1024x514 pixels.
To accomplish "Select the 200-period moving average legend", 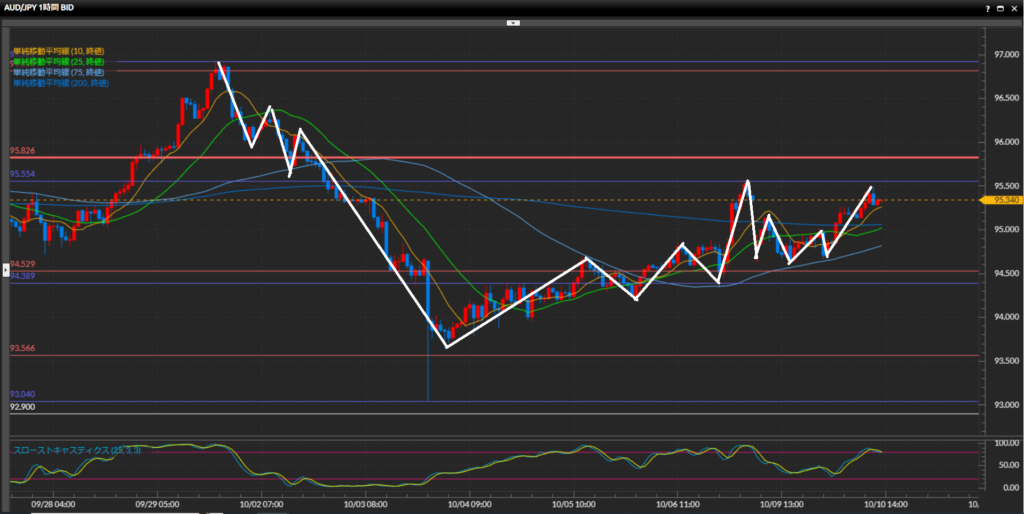I will [60, 83].
